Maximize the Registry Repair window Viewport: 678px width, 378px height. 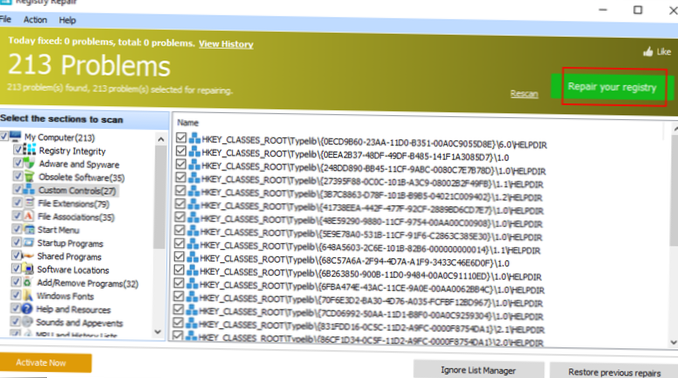[638, 10]
